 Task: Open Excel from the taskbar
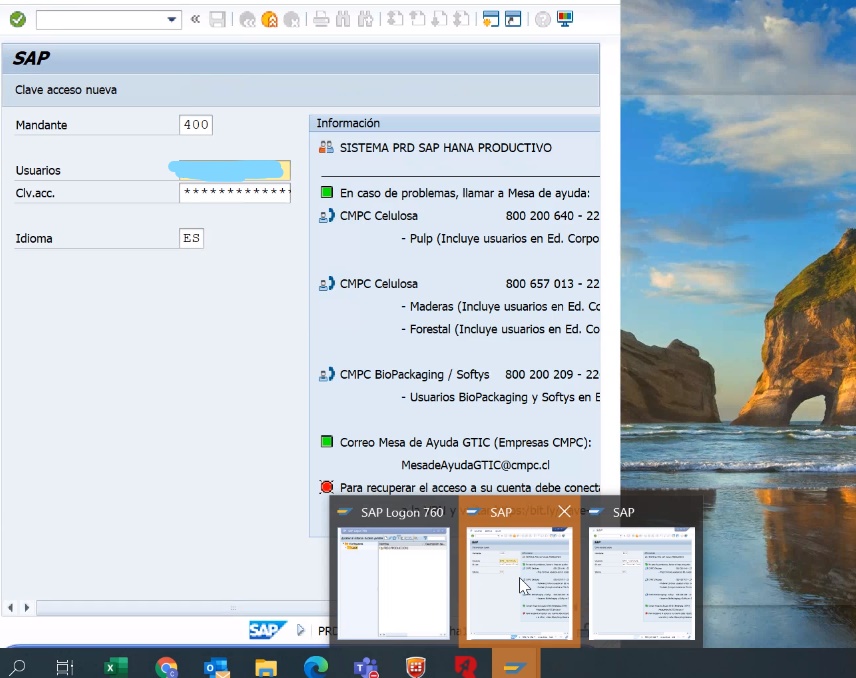pyautogui.click(x=116, y=666)
